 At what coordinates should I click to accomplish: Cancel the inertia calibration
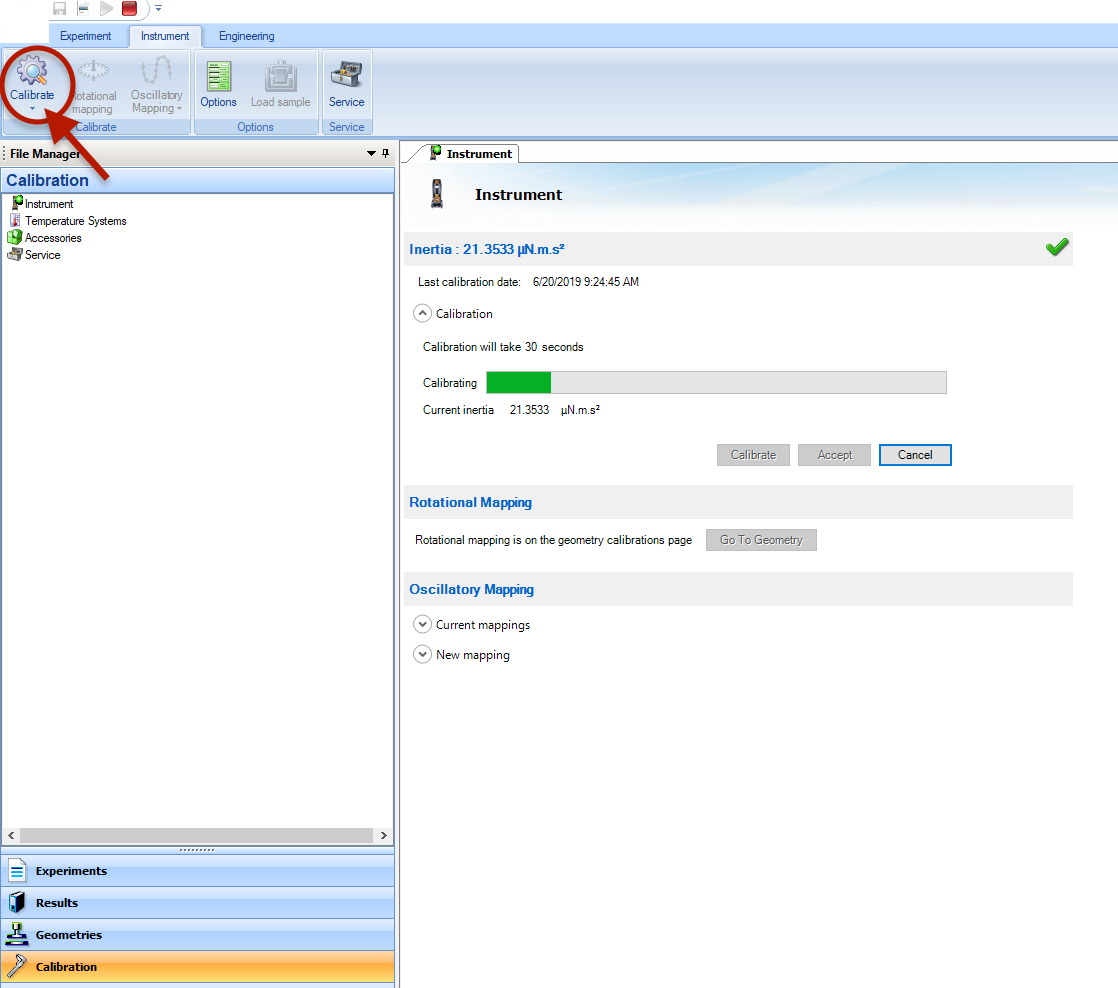click(915, 455)
